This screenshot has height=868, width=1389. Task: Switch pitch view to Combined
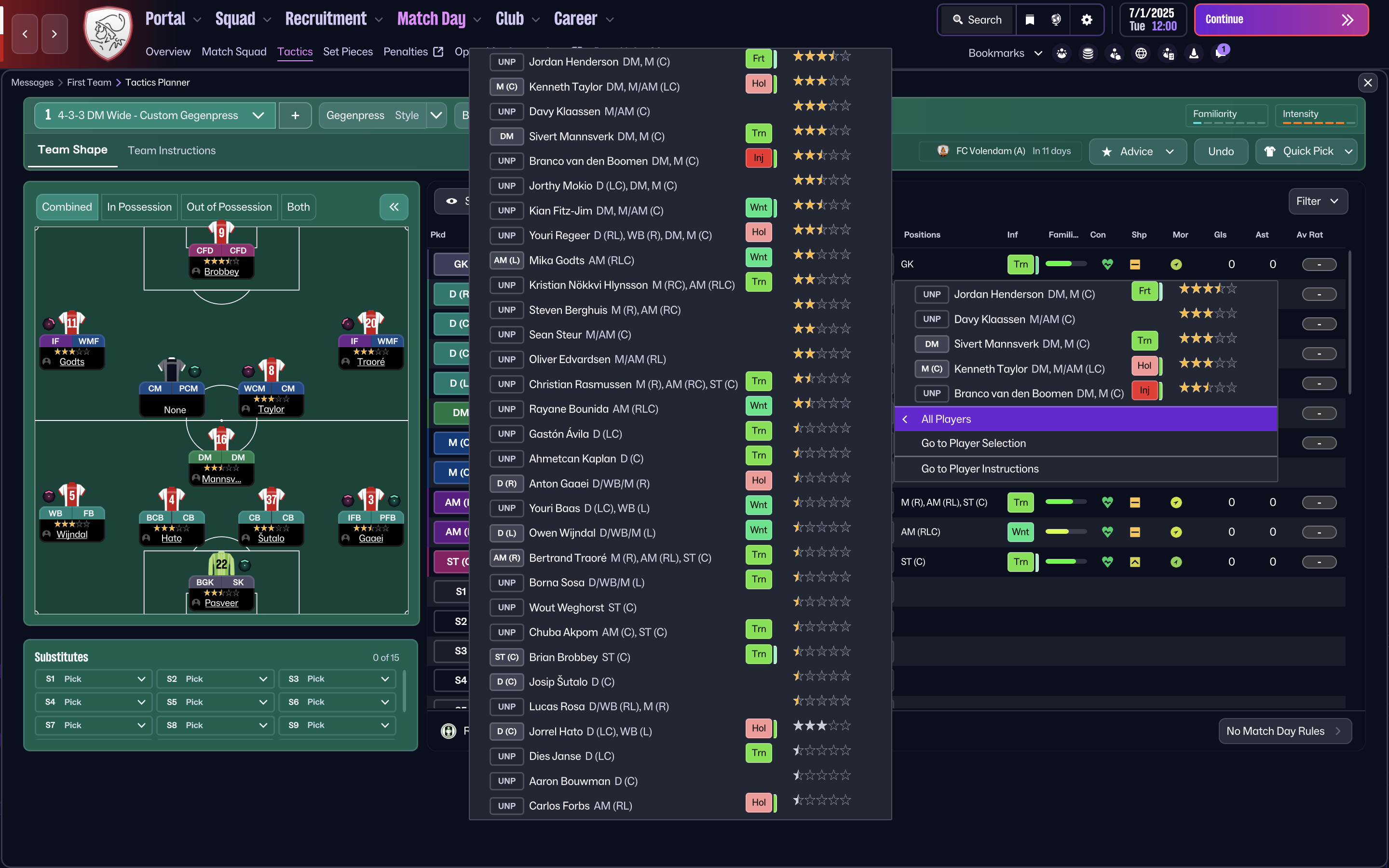(67, 207)
